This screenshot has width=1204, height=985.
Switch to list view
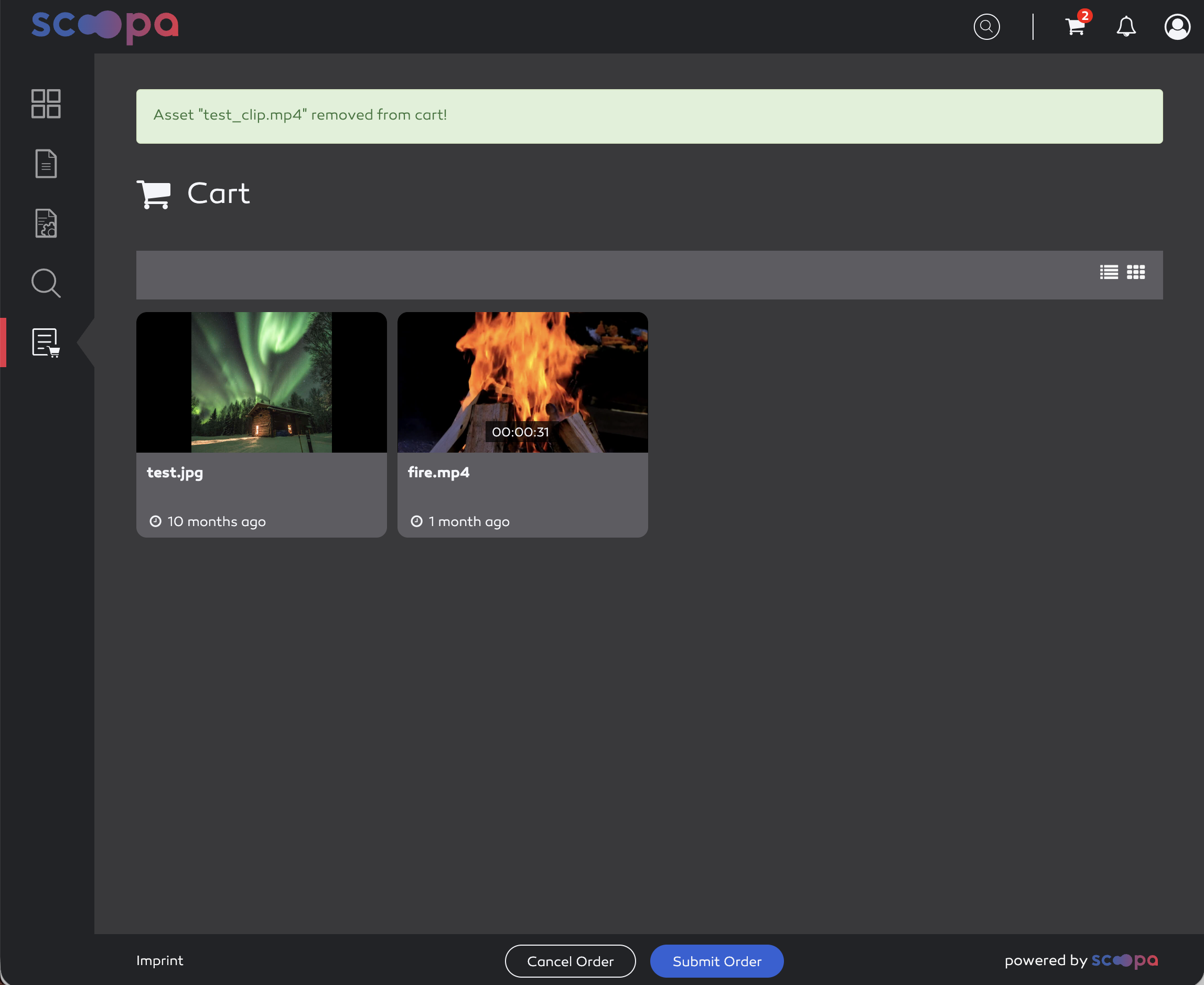pos(1109,272)
